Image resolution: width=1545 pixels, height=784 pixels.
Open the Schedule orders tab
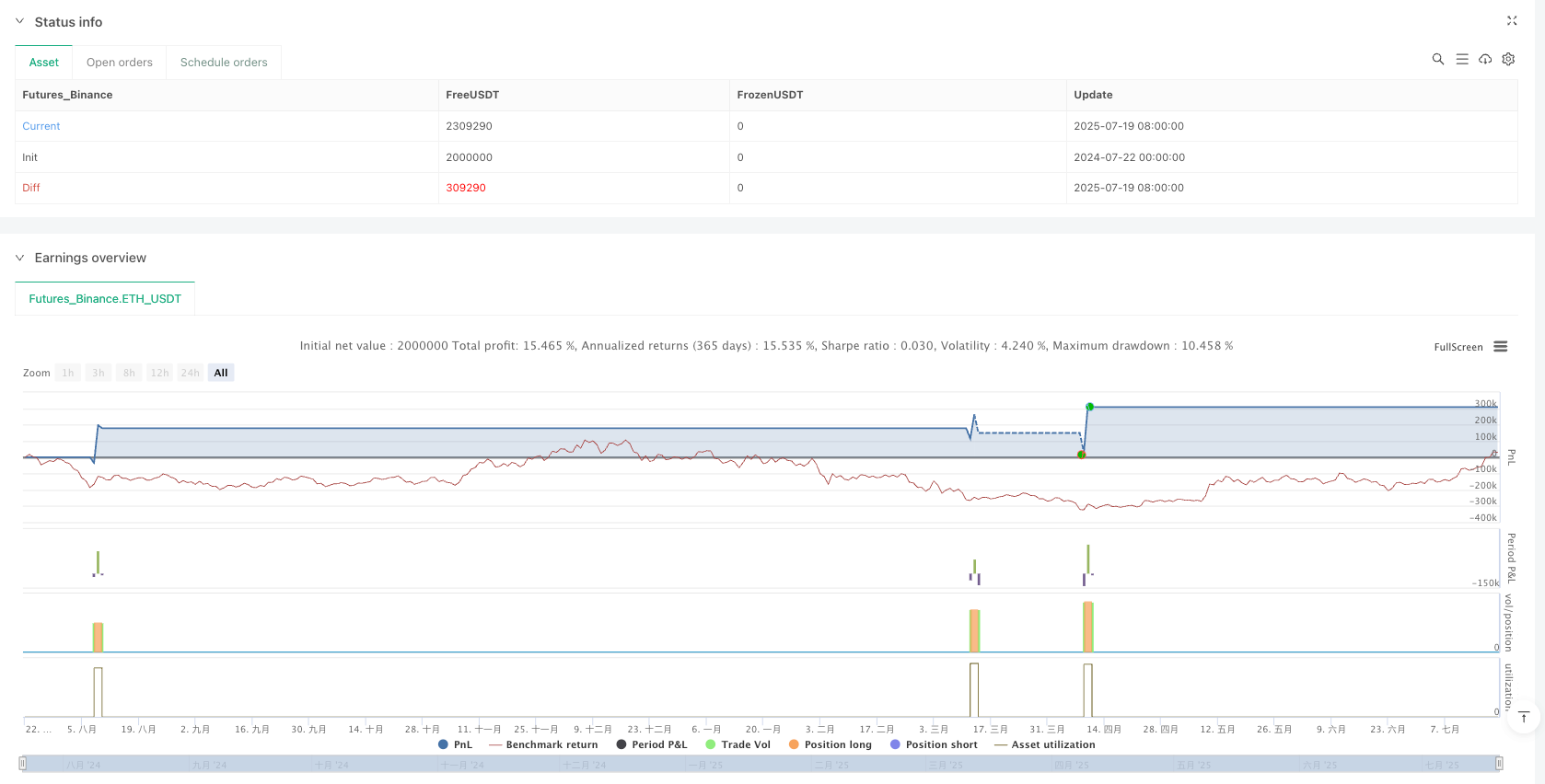[224, 63]
